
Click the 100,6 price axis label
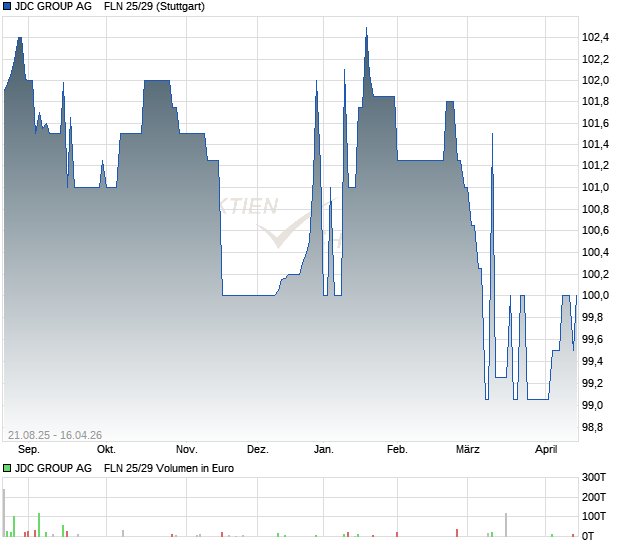pyautogui.click(x=595, y=230)
